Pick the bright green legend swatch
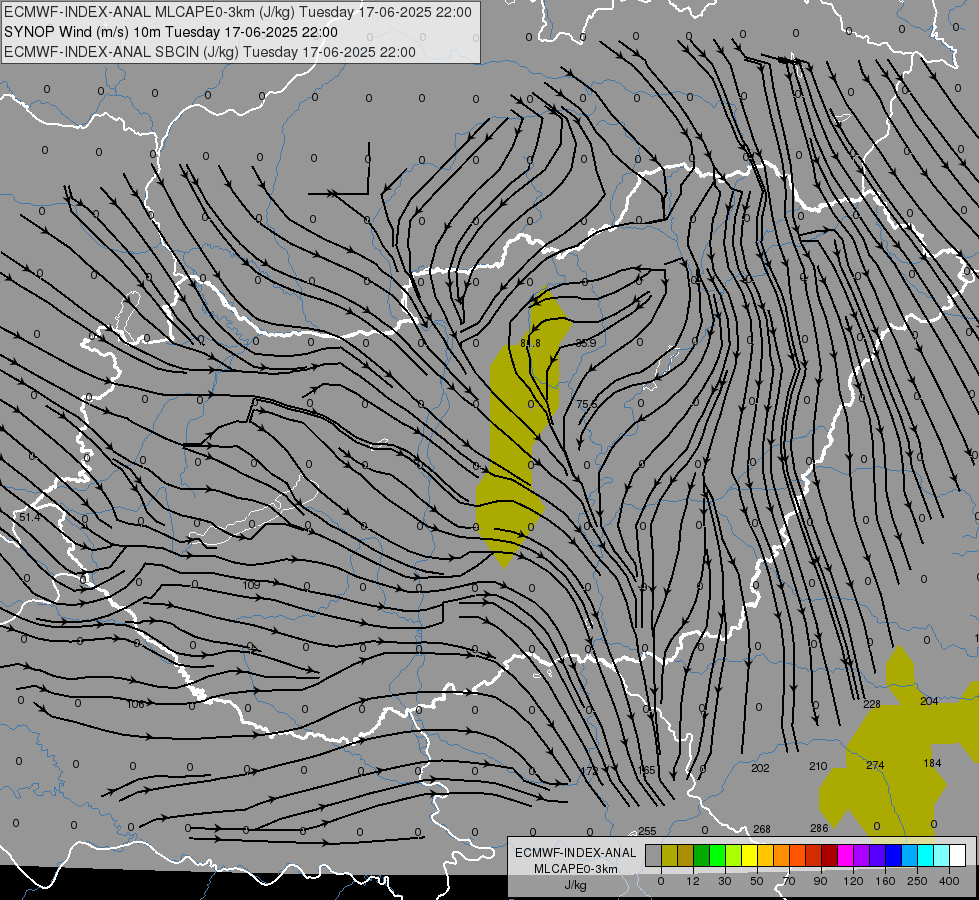This screenshot has height=900, width=979. coord(717,855)
